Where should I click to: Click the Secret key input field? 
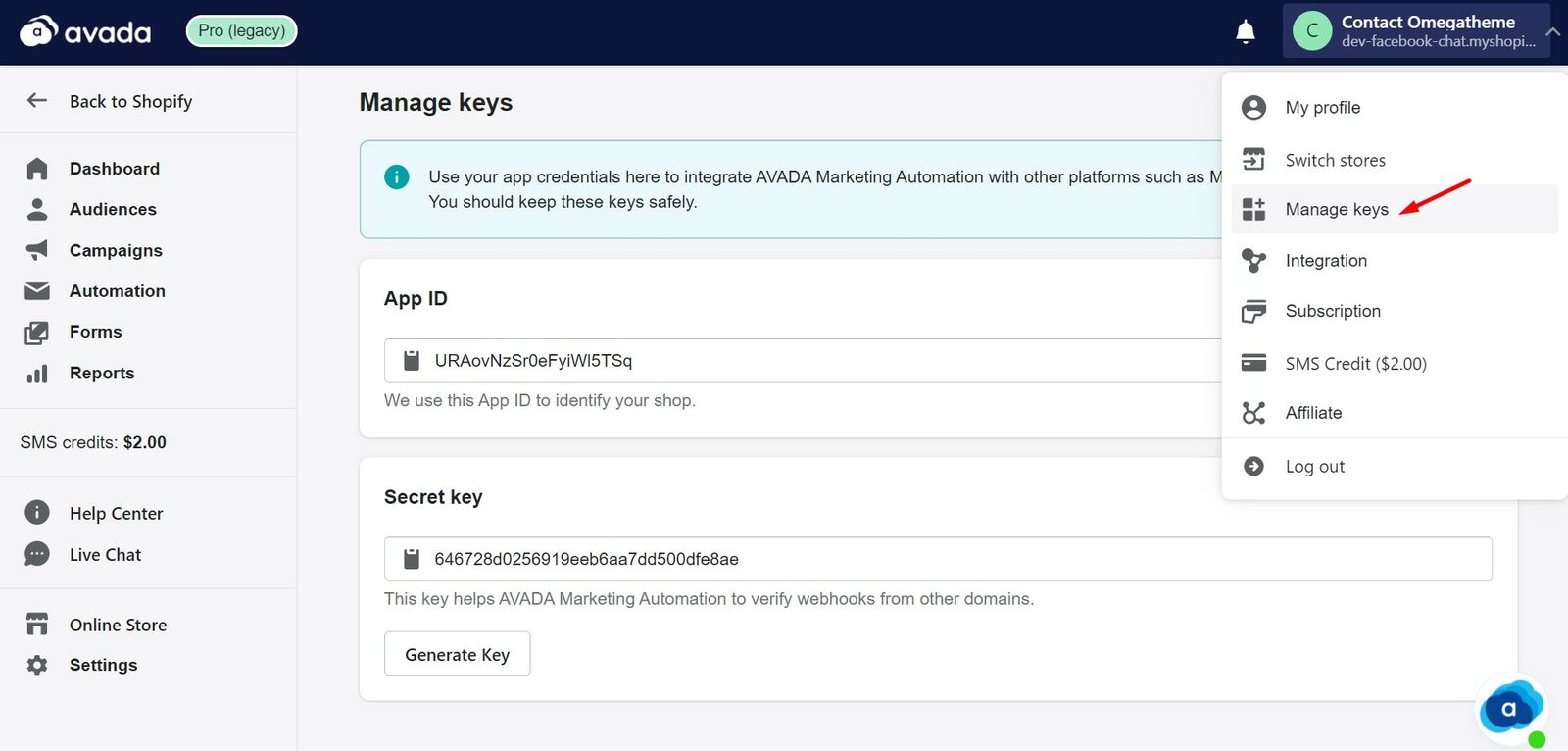[x=938, y=559]
